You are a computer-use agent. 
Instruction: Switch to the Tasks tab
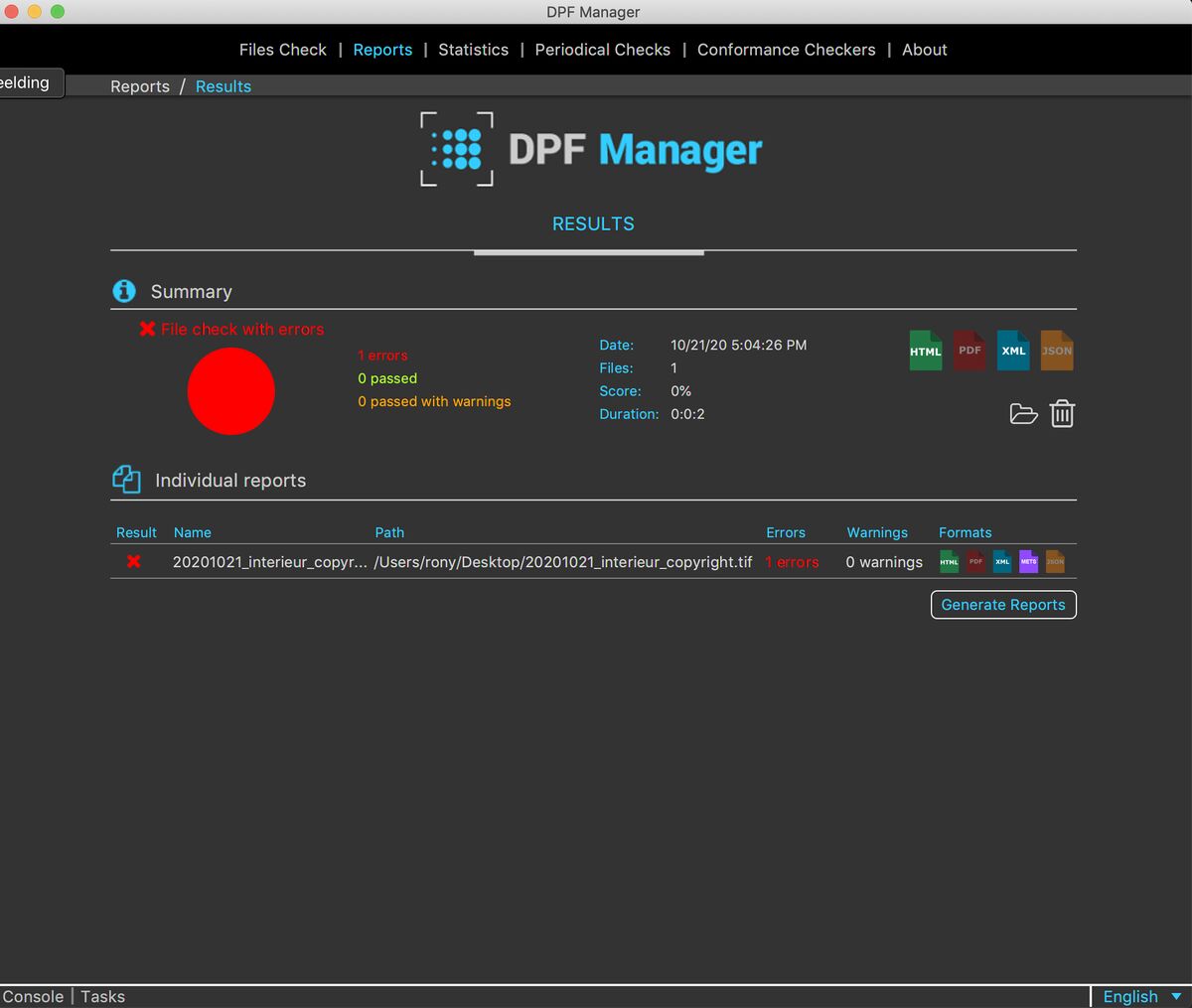(102, 996)
